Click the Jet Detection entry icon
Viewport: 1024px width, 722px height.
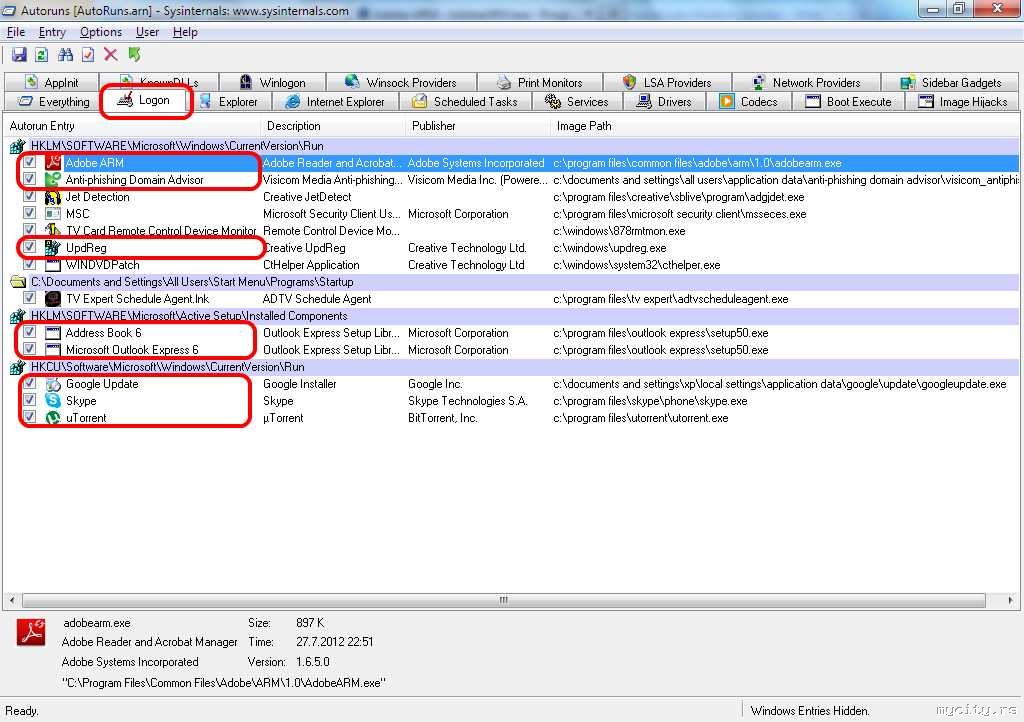[x=53, y=196]
